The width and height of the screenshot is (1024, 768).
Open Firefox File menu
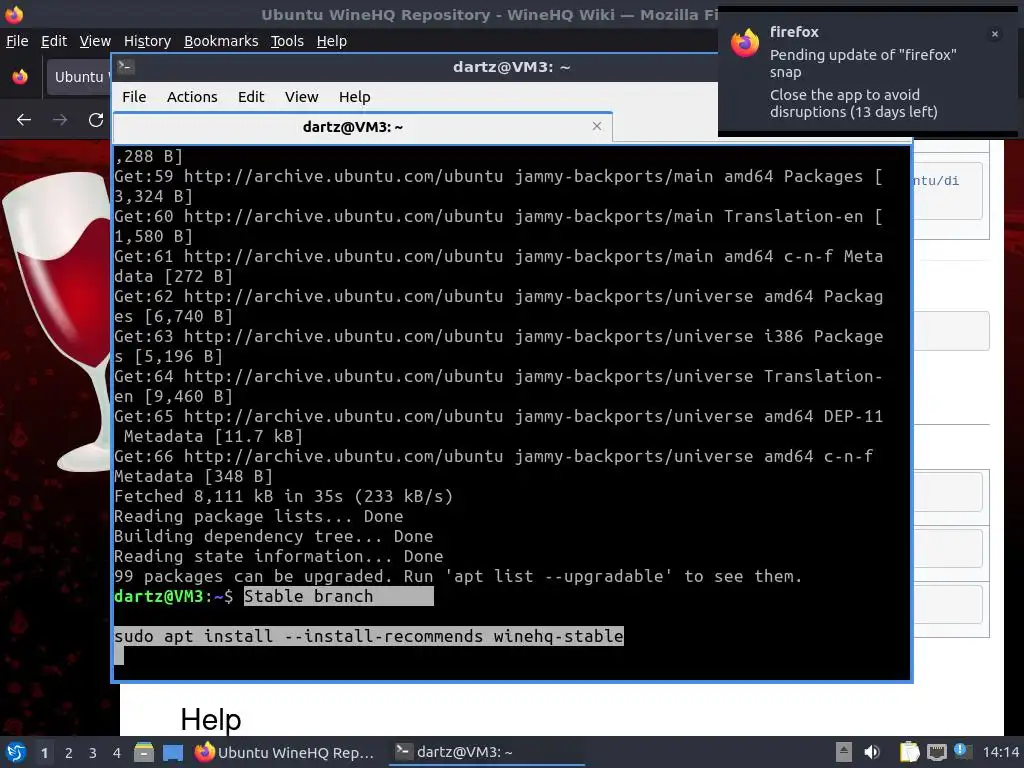17,41
